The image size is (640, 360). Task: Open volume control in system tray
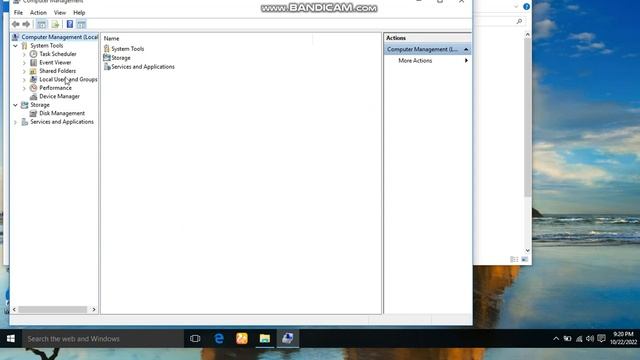click(x=590, y=339)
